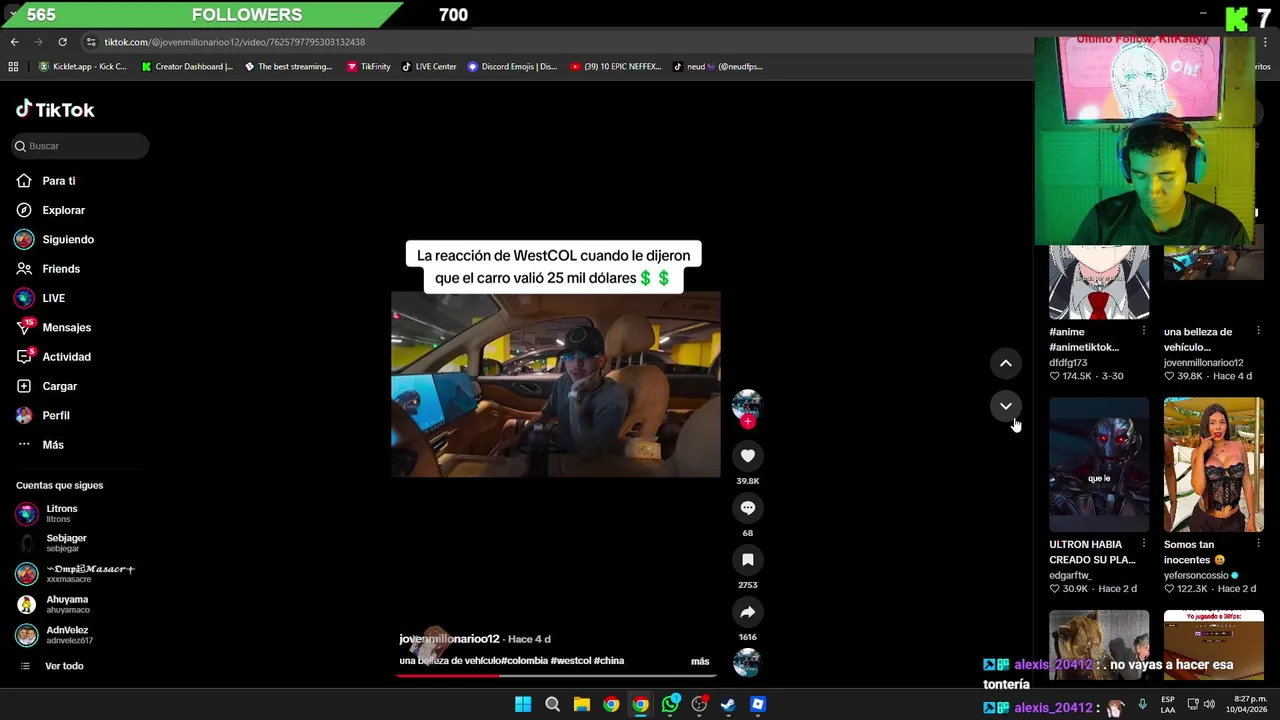Expand caption with 'más'
Viewport: 1280px width, 720px height.
click(700, 661)
